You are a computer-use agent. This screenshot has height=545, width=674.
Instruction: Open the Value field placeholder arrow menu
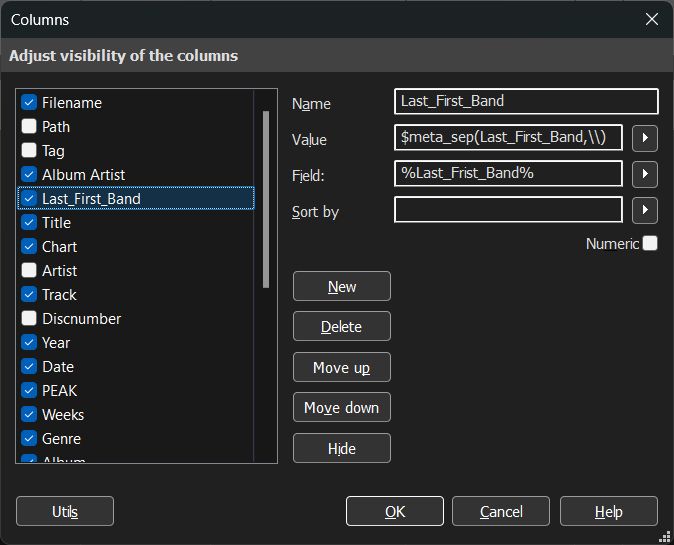click(x=644, y=138)
